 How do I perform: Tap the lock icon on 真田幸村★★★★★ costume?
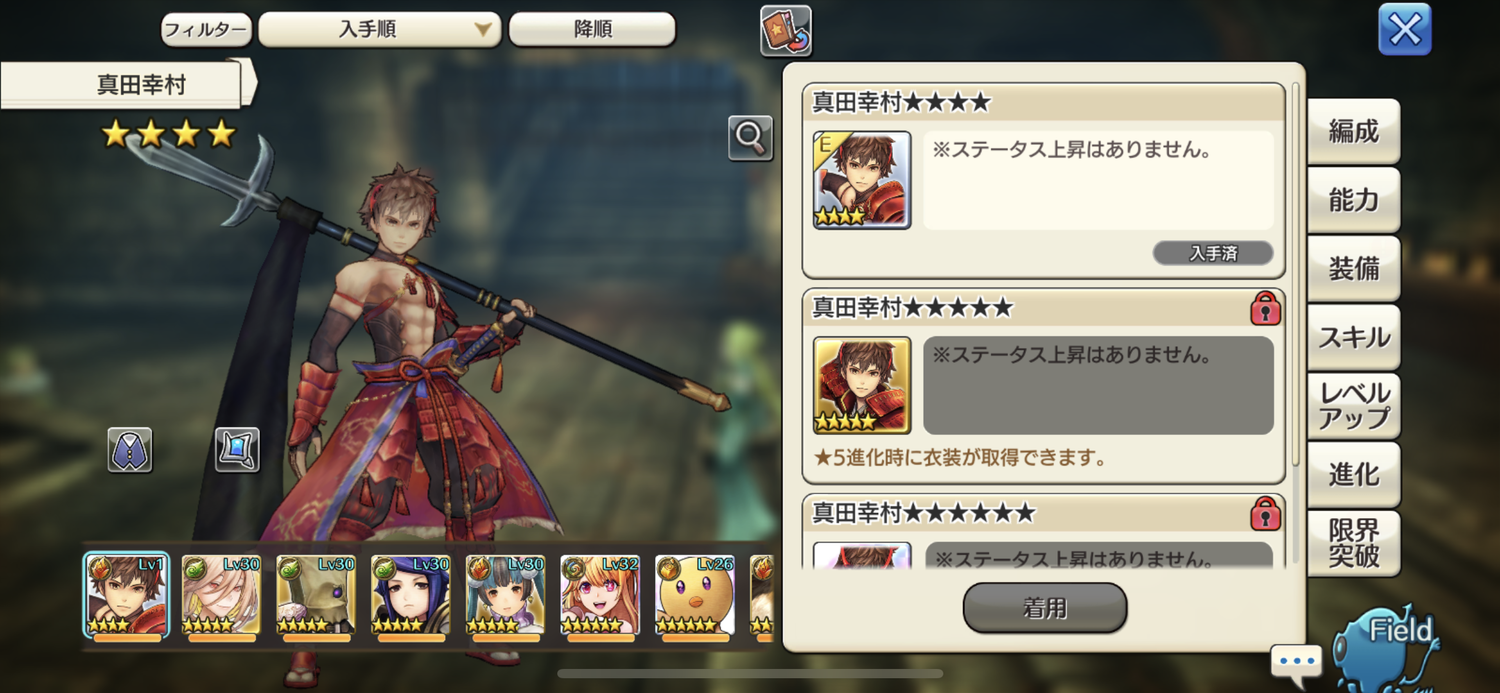click(1265, 309)
